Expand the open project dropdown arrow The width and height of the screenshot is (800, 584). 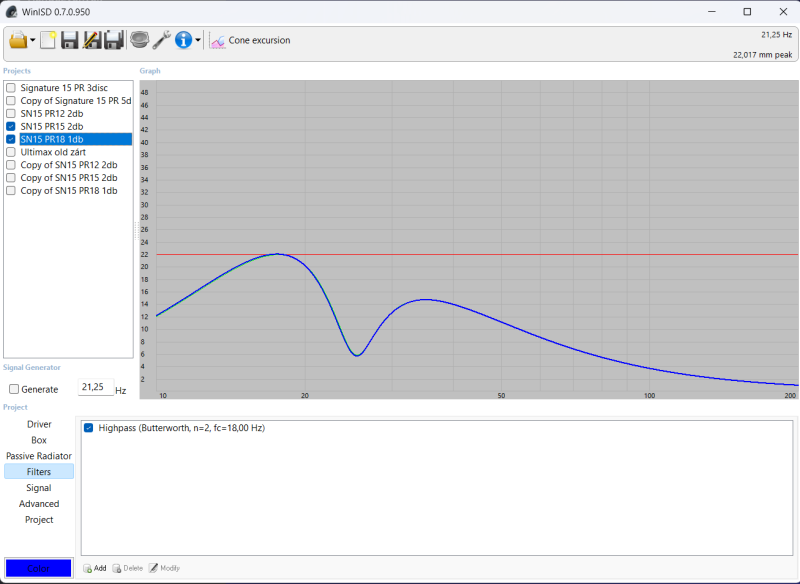(33, 40)
